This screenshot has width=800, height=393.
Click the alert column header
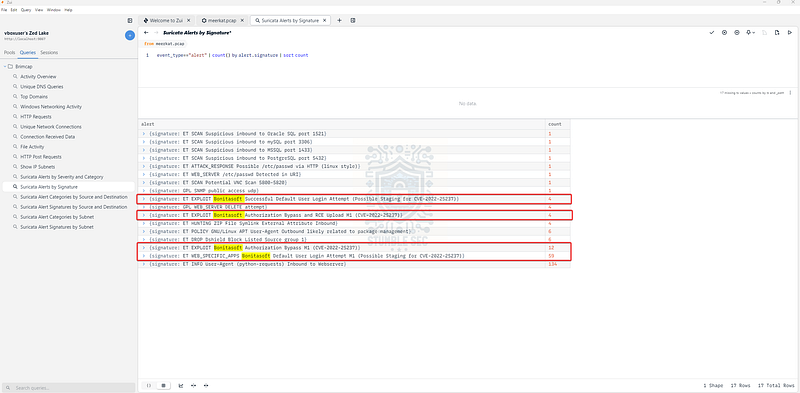click(x=341, y=125)
